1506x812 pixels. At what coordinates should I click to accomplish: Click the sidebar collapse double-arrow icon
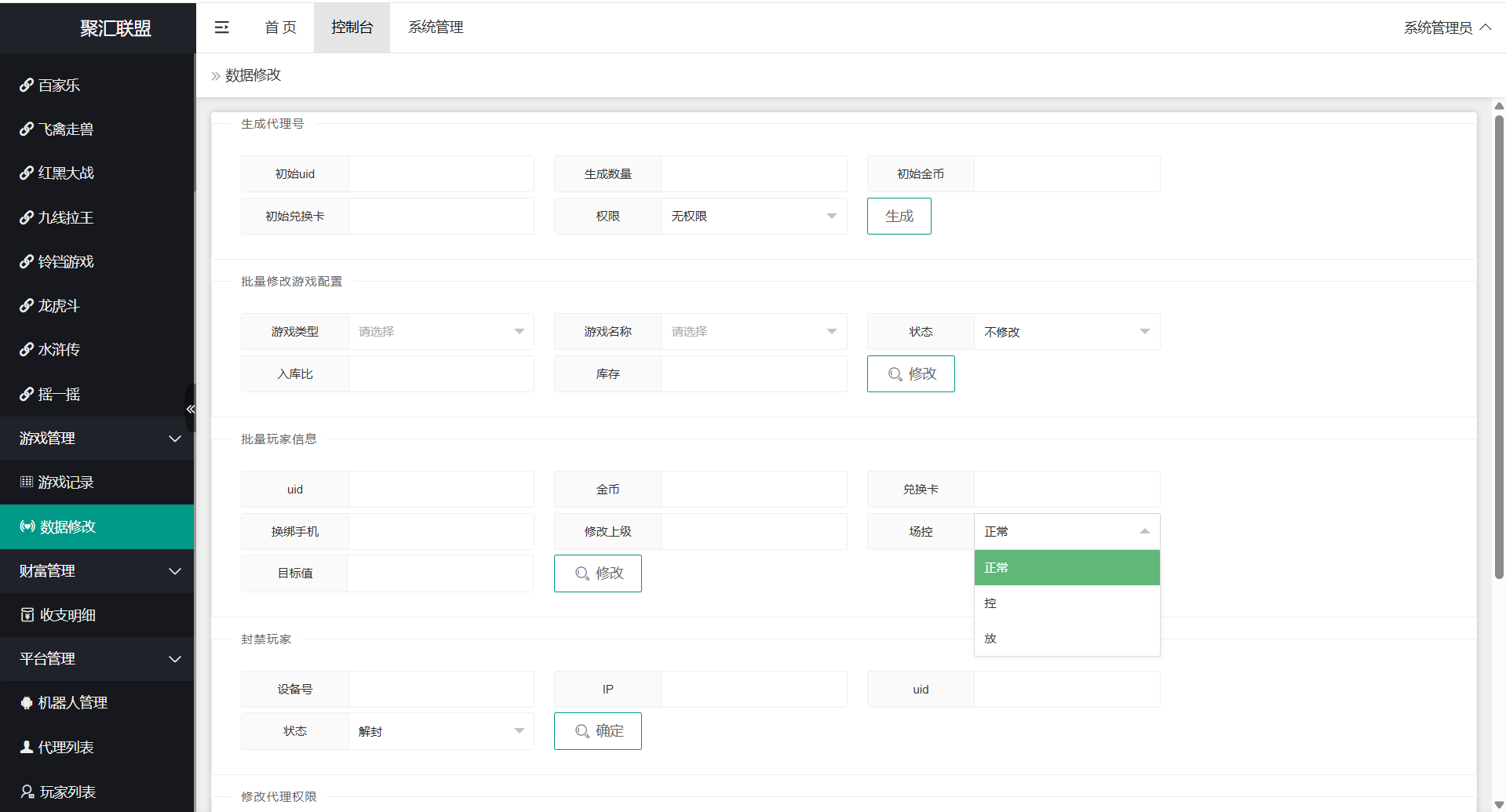pos(190,409)
